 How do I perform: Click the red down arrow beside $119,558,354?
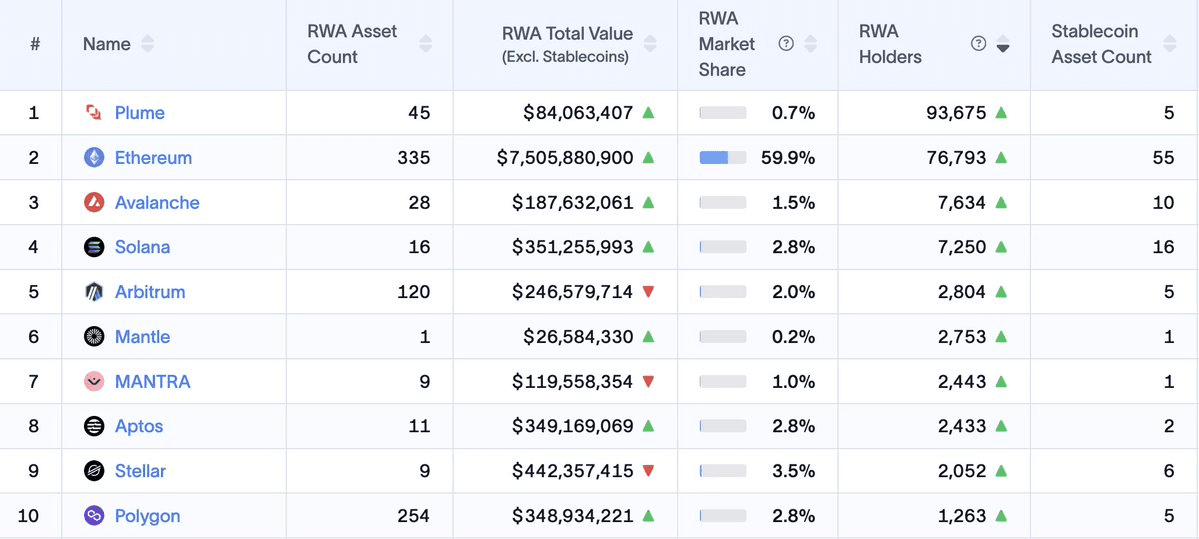pyautogui.click(x=648, y=382)
